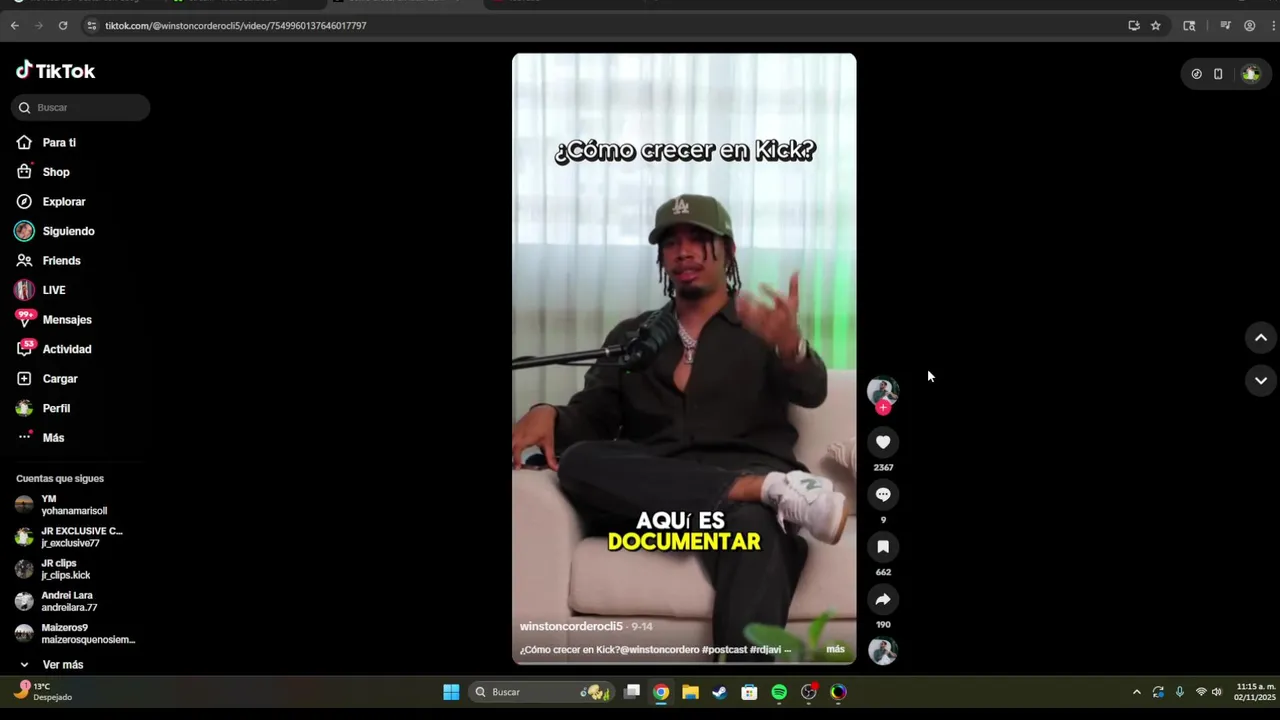Click the site info icon in the address bar

tap(92, 26)
